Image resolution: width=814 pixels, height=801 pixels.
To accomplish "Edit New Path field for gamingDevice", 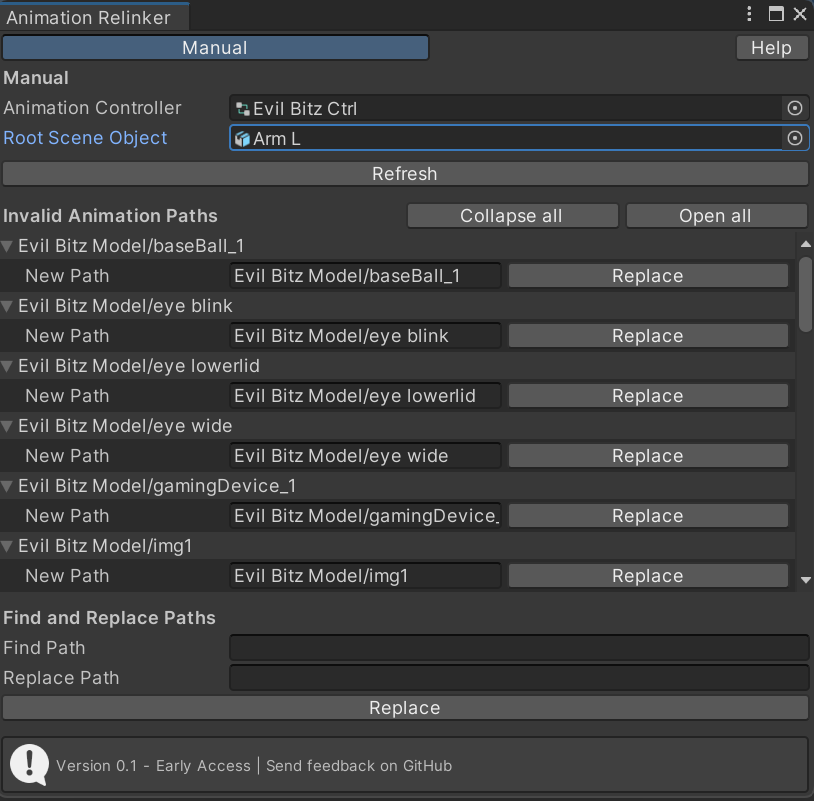I will coord(365,515).
